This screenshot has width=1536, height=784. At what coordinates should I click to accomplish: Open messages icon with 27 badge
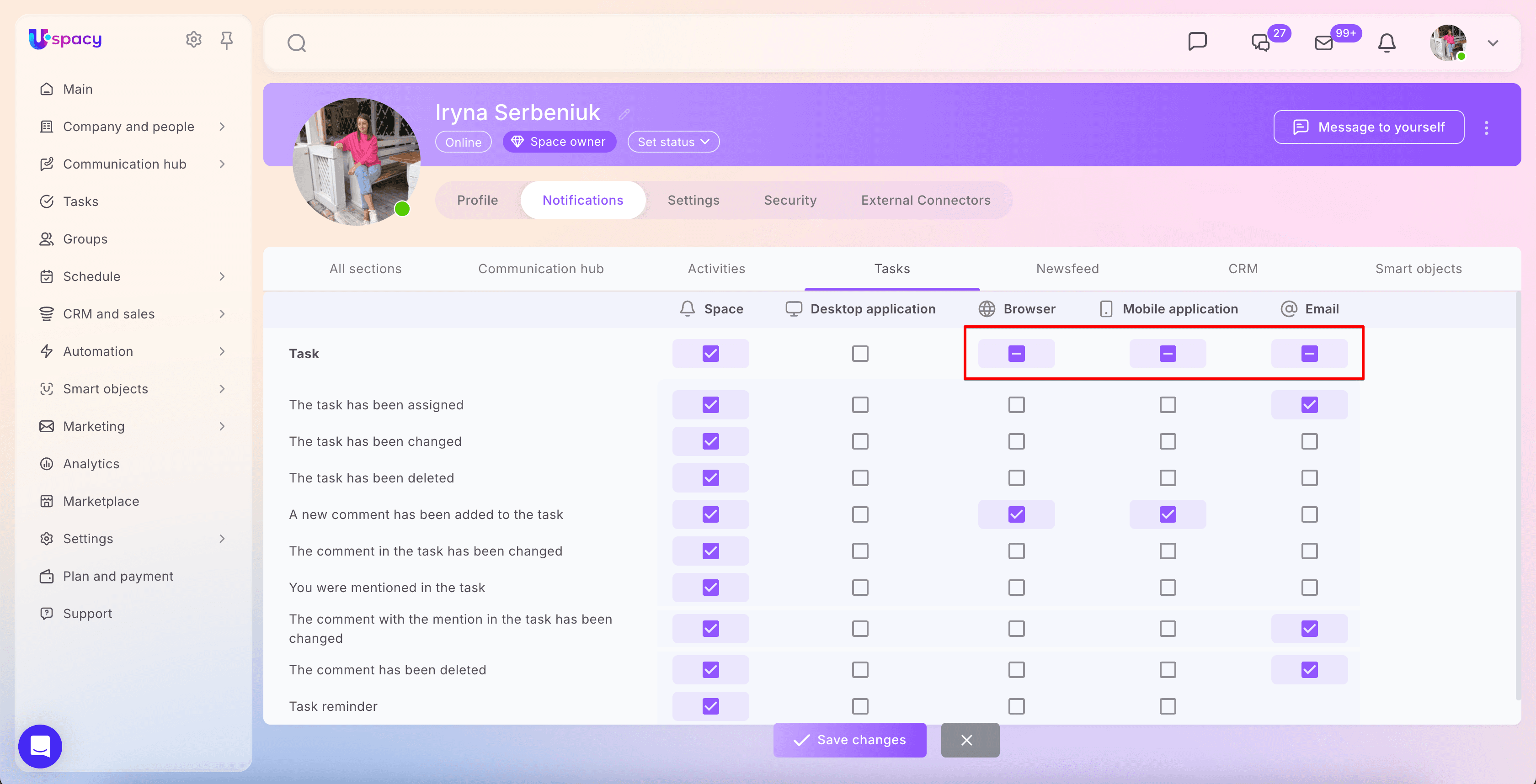click(1260, 43)
